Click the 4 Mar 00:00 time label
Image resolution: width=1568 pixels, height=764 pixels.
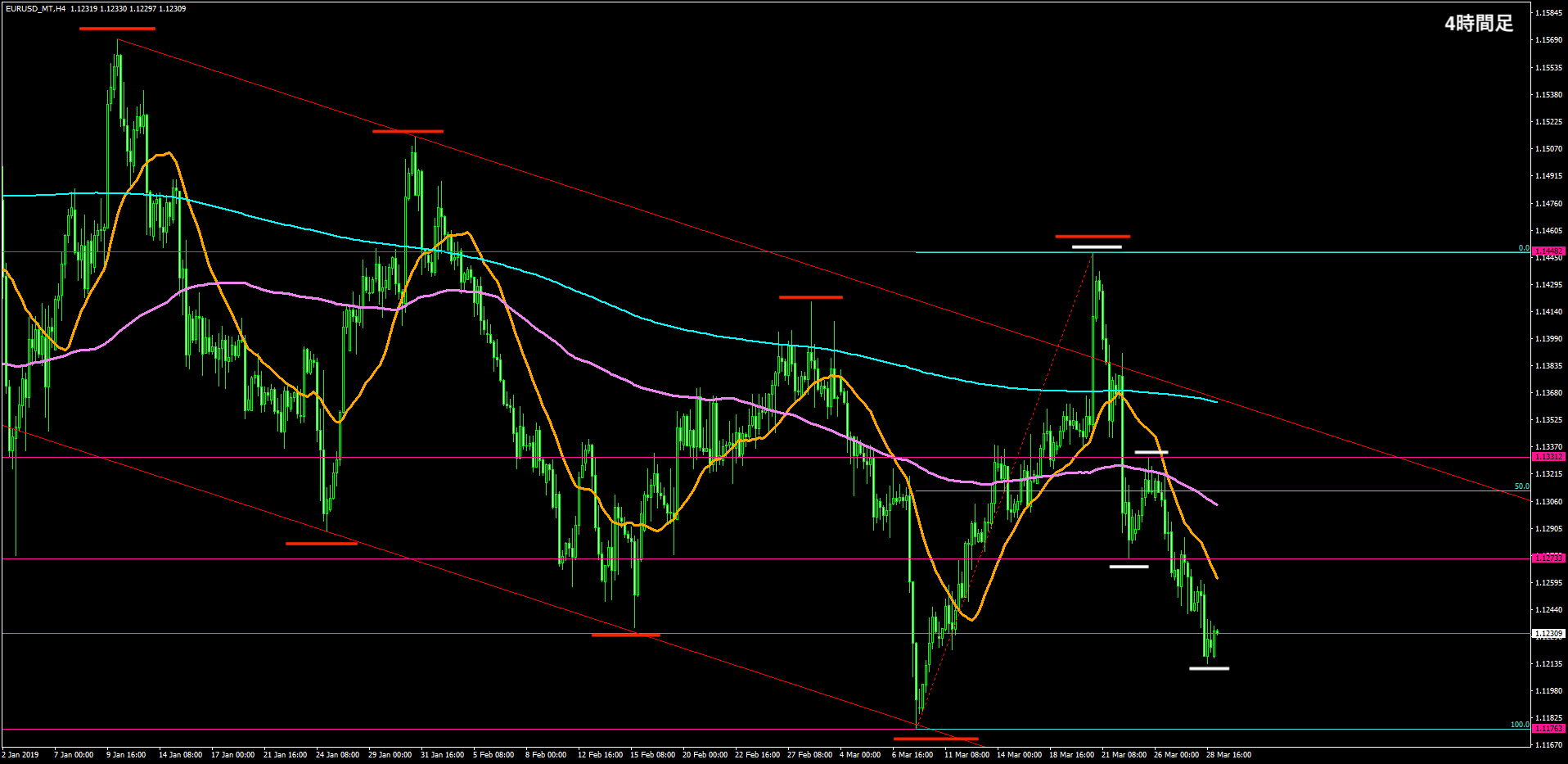[x=860, y=755]
